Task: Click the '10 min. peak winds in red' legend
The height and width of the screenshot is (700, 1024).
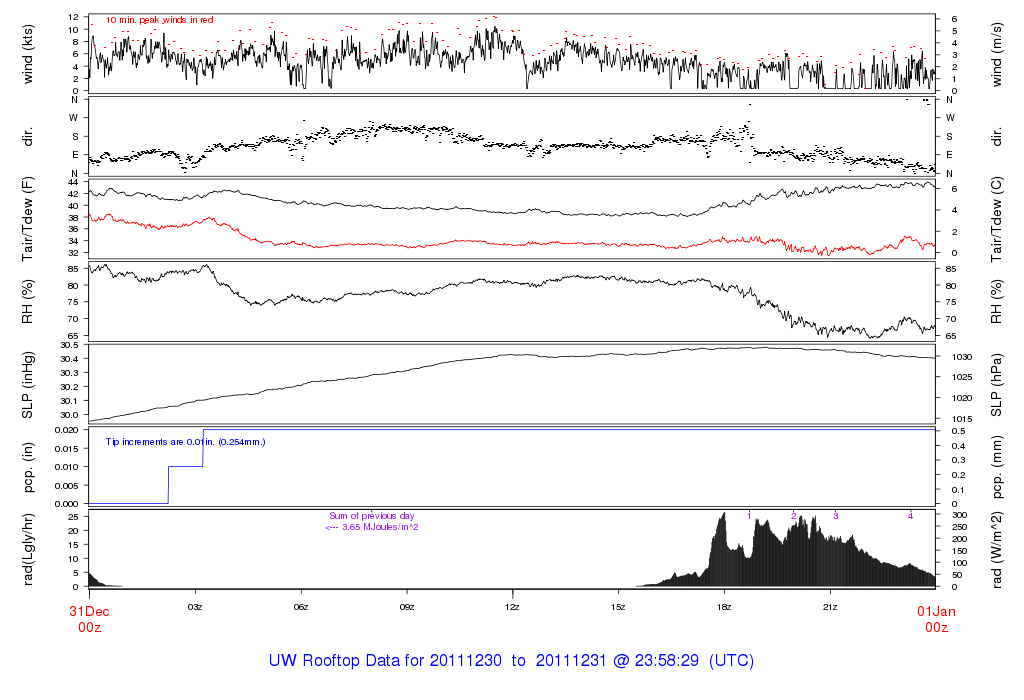Action: (159, 20)
